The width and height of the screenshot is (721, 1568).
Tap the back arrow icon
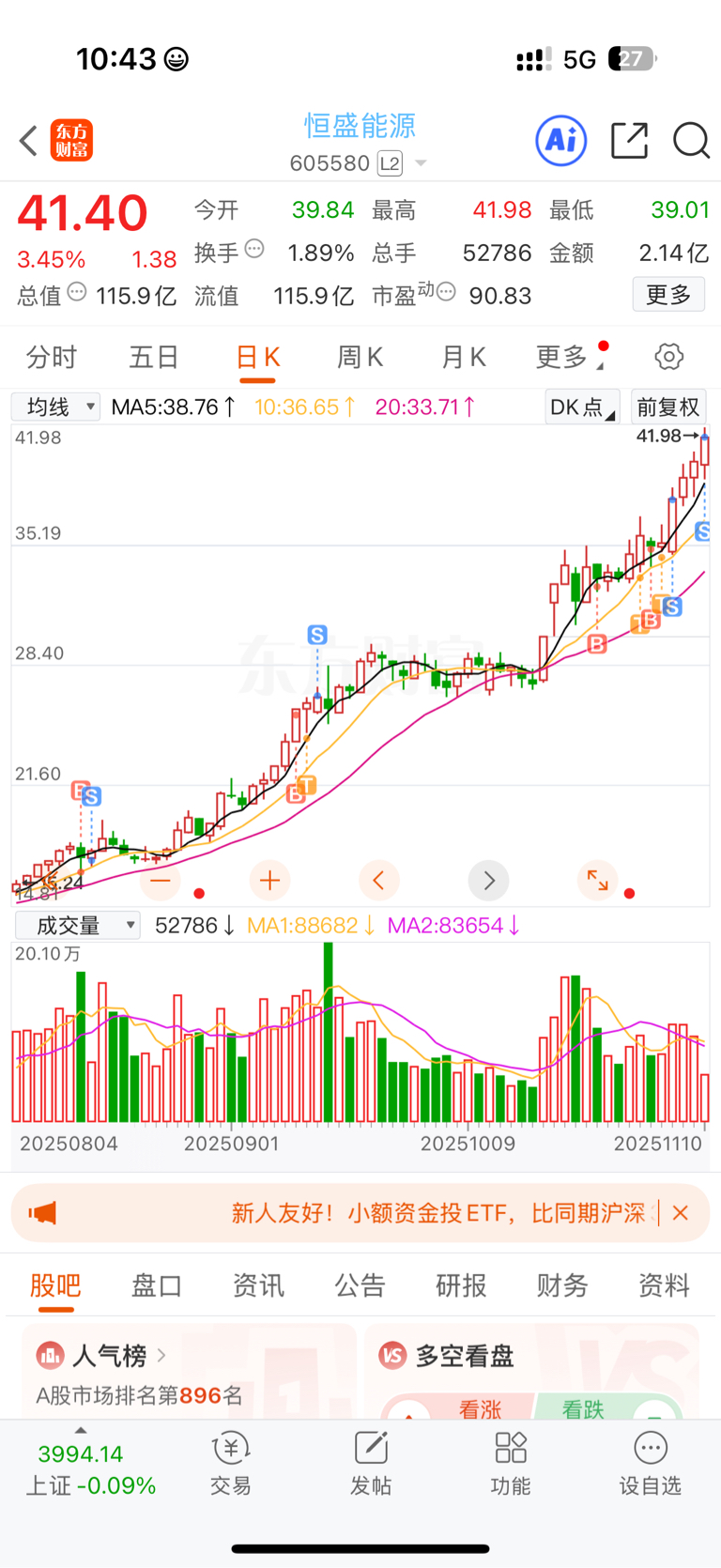click(x=28, y=142)
